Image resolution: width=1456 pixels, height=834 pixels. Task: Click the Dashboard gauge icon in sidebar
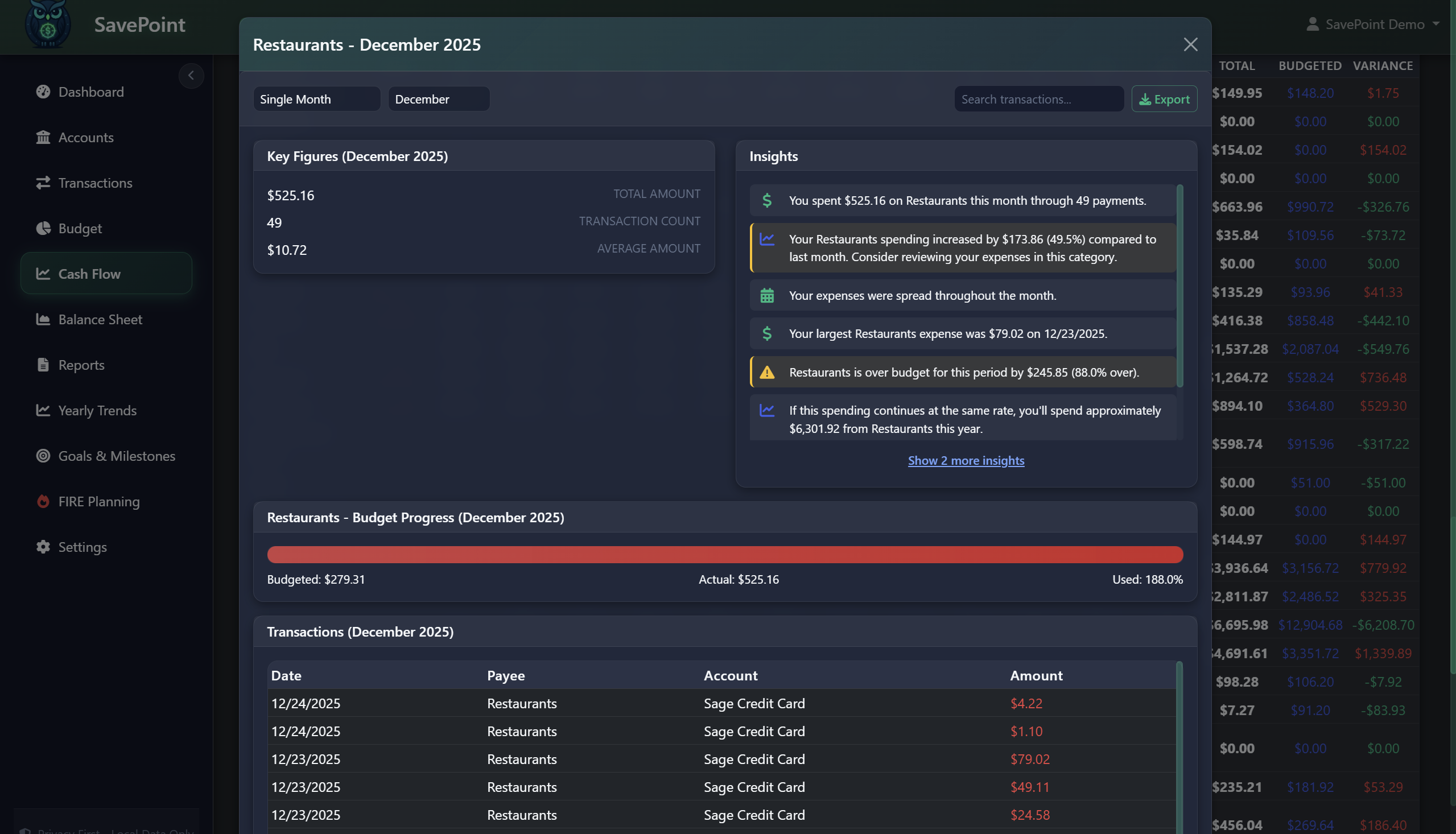pos(43,92)
